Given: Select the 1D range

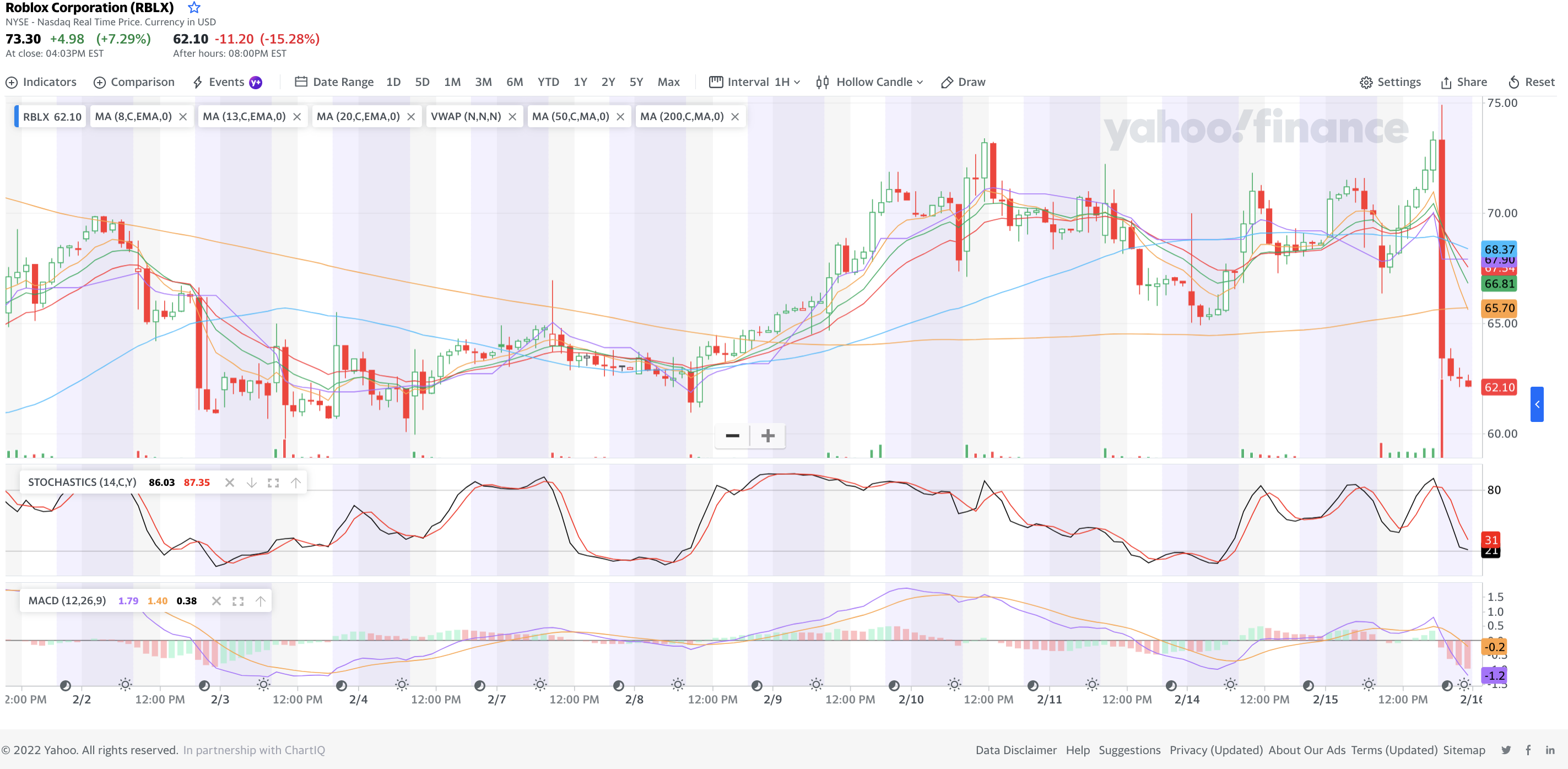Looking at the screenshot, I should tap(393, 82).
